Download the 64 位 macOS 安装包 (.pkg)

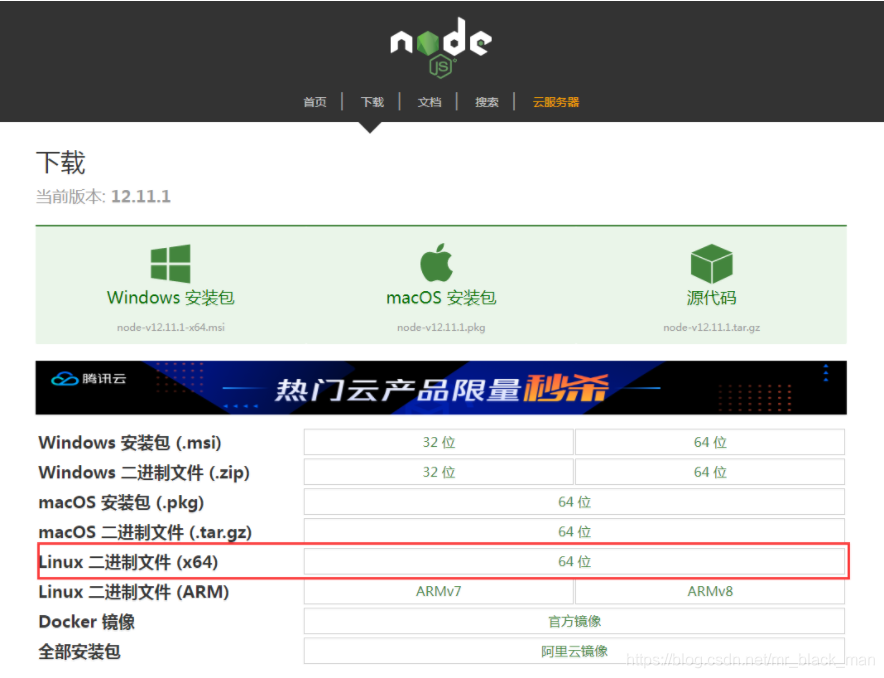tap(575, 501)
